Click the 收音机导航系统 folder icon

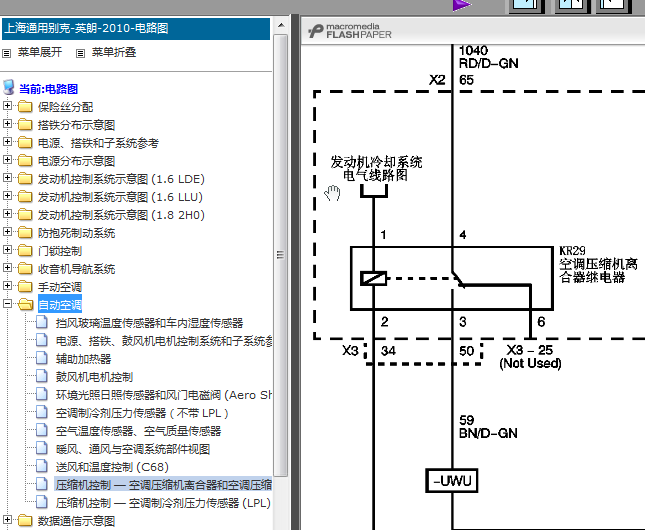[25, 269]
